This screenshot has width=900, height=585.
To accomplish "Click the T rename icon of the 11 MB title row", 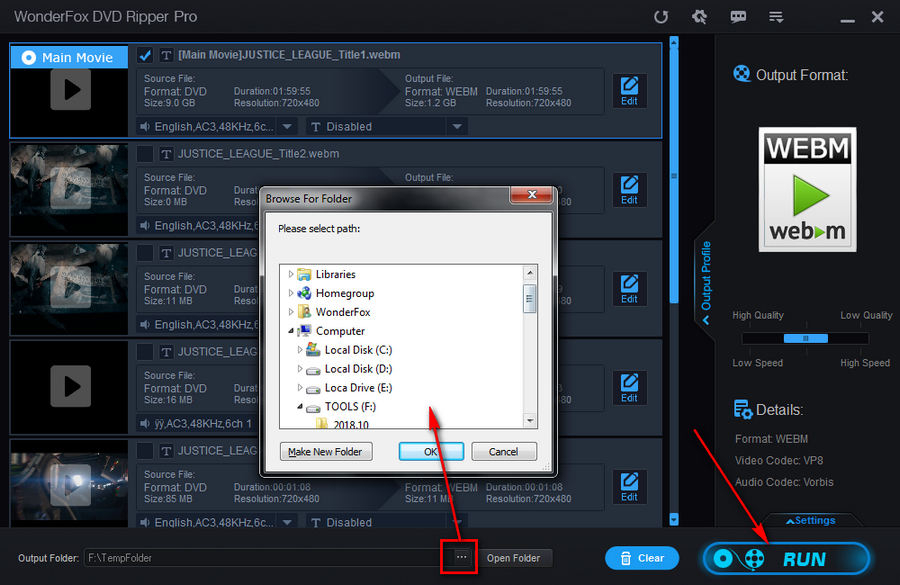I will [x=166, y=253].
